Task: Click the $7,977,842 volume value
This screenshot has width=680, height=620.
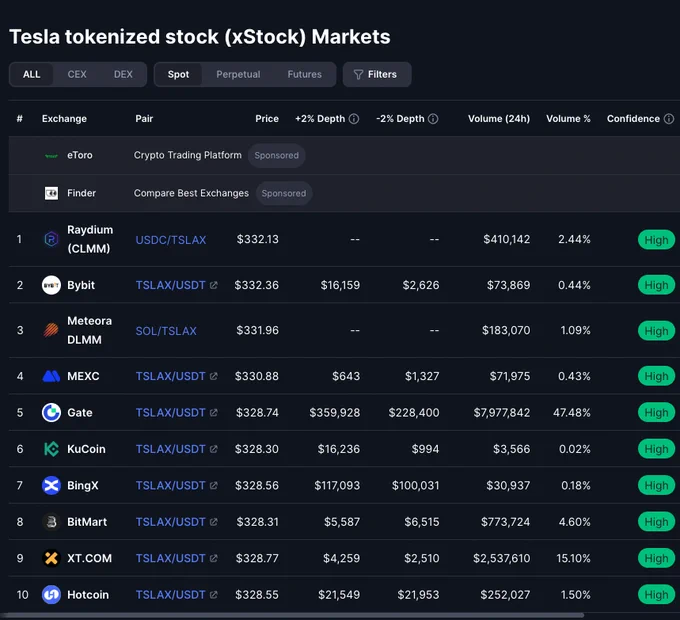Action: point(502,413)
